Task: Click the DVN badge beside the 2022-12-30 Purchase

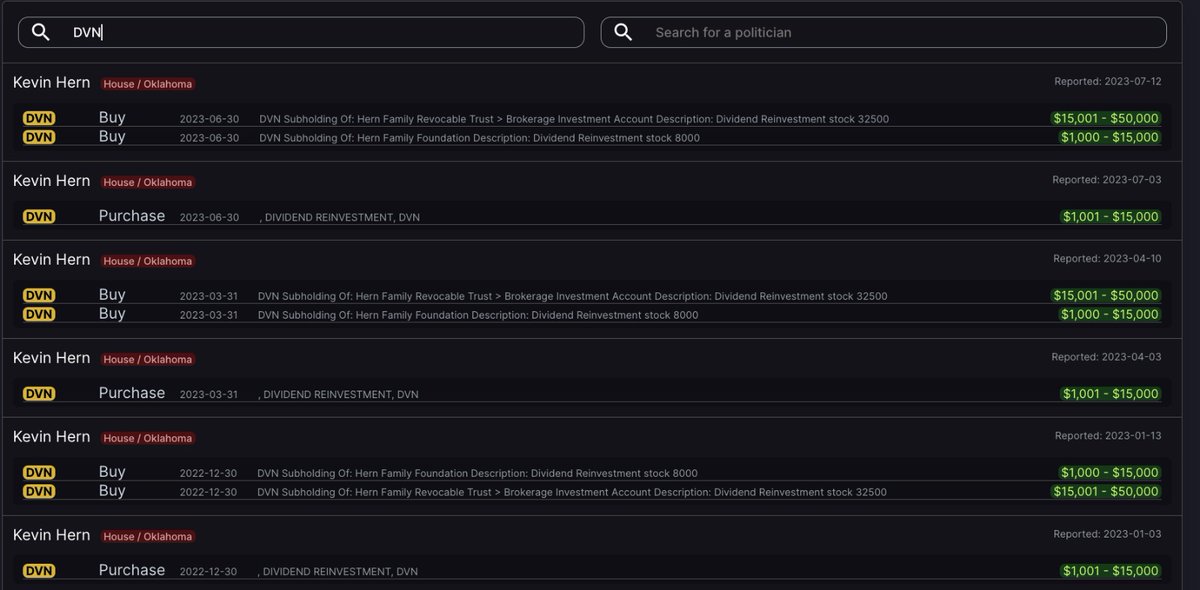Action: 38,570
